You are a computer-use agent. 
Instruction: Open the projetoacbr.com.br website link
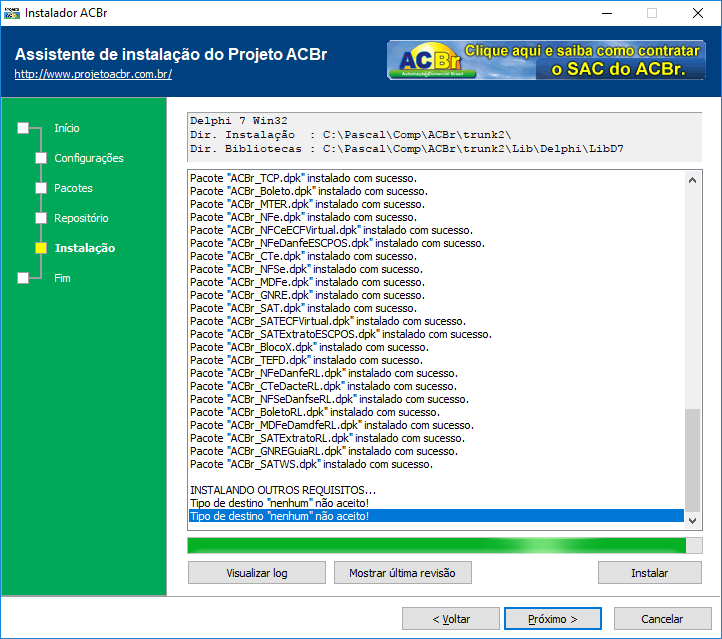[x=93, y=74]
